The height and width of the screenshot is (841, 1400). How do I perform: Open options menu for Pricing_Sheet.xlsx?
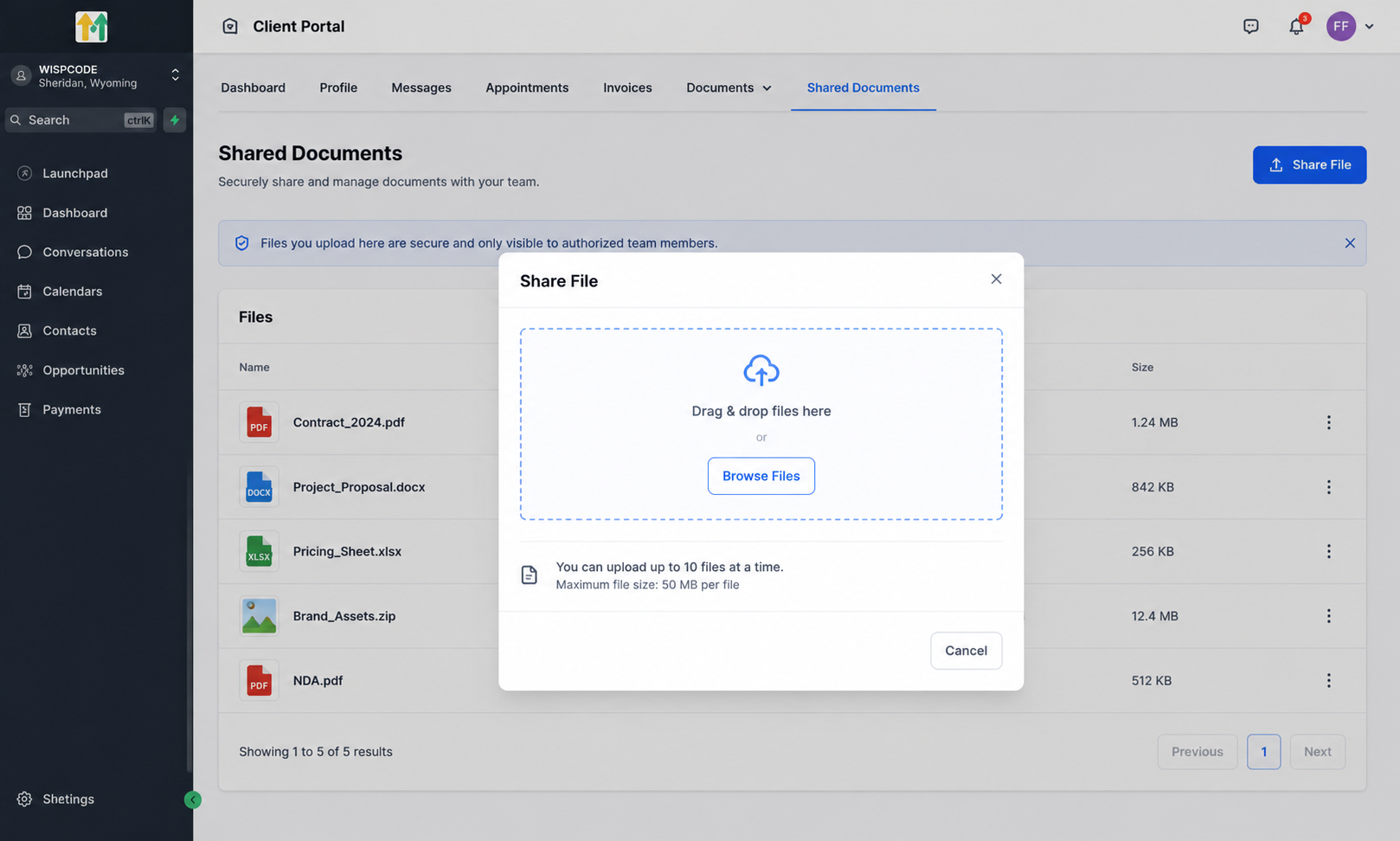[1328, 551]
